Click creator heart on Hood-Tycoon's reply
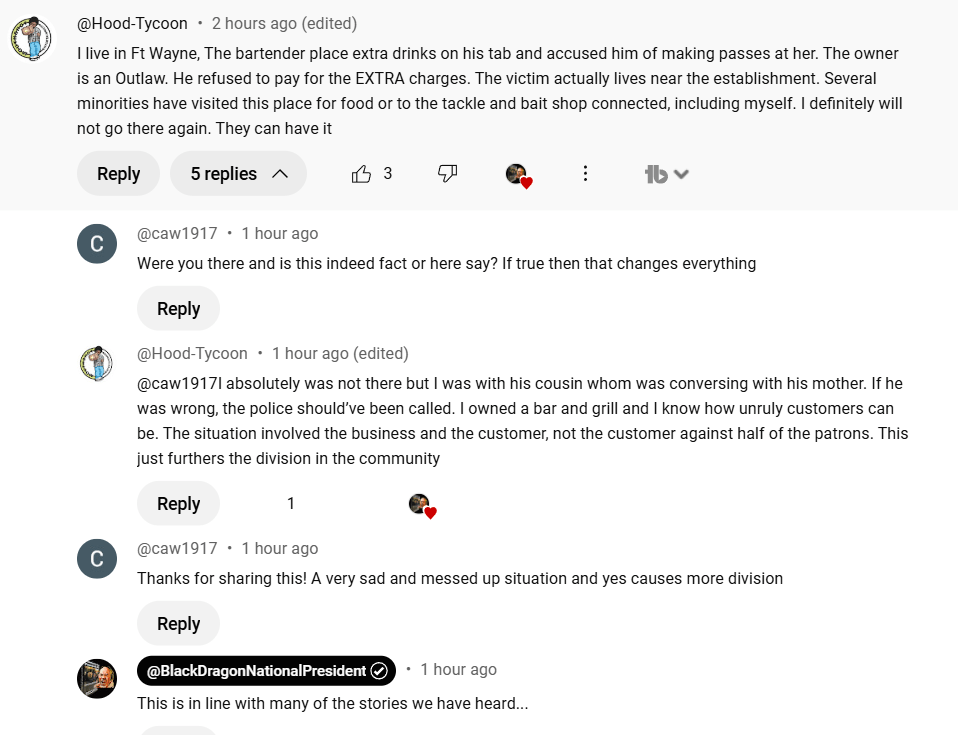This screenshot has height=735, width=958. tap(421, 504)
